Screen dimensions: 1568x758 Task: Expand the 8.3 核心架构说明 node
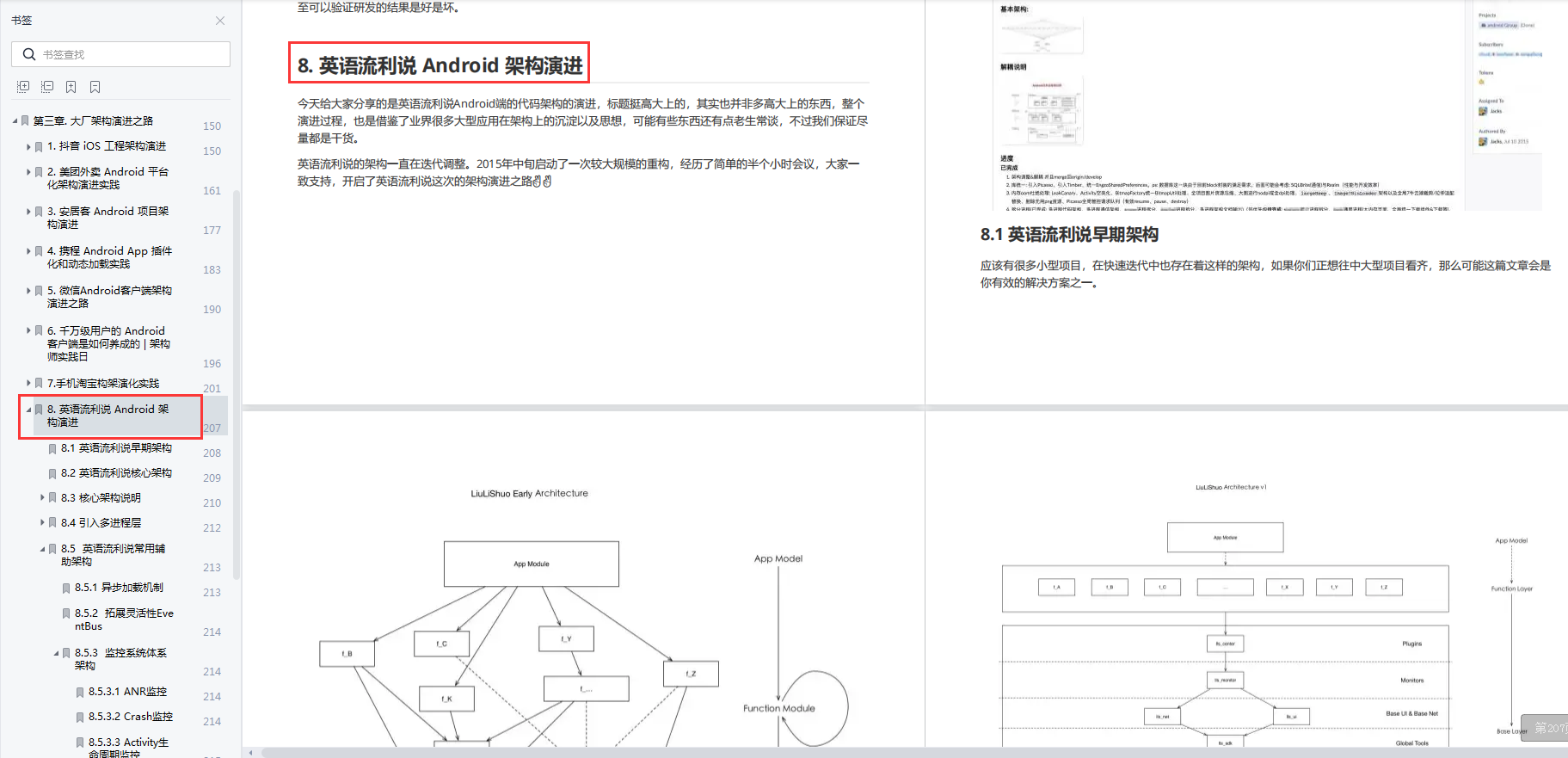click(x=42, y=497)
